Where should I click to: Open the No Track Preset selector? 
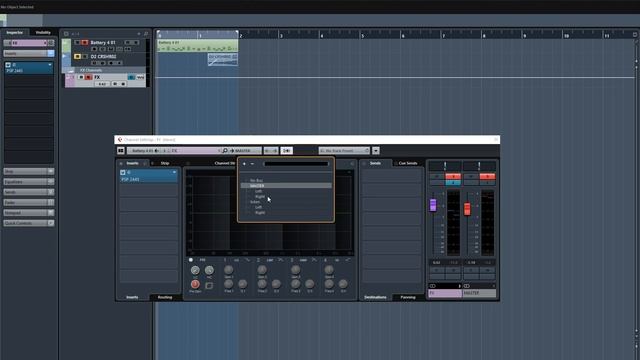coord(344,151)
